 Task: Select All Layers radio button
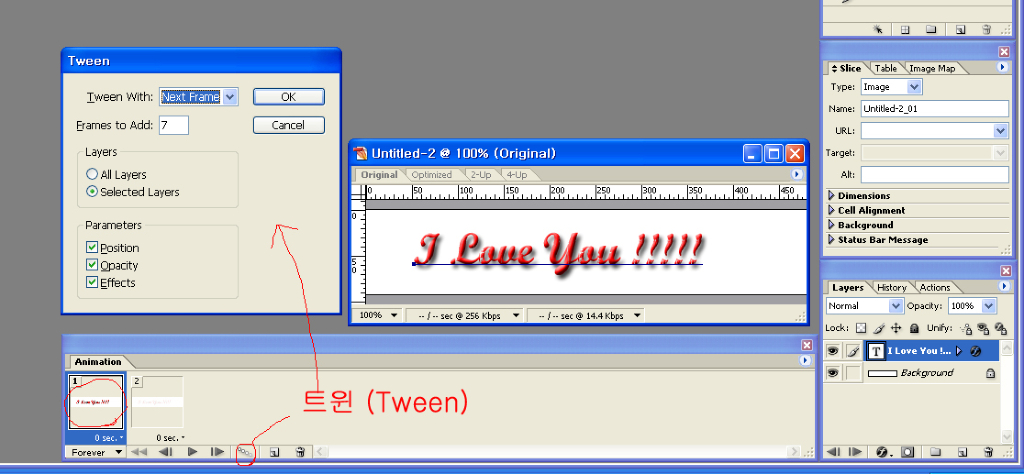92,175
